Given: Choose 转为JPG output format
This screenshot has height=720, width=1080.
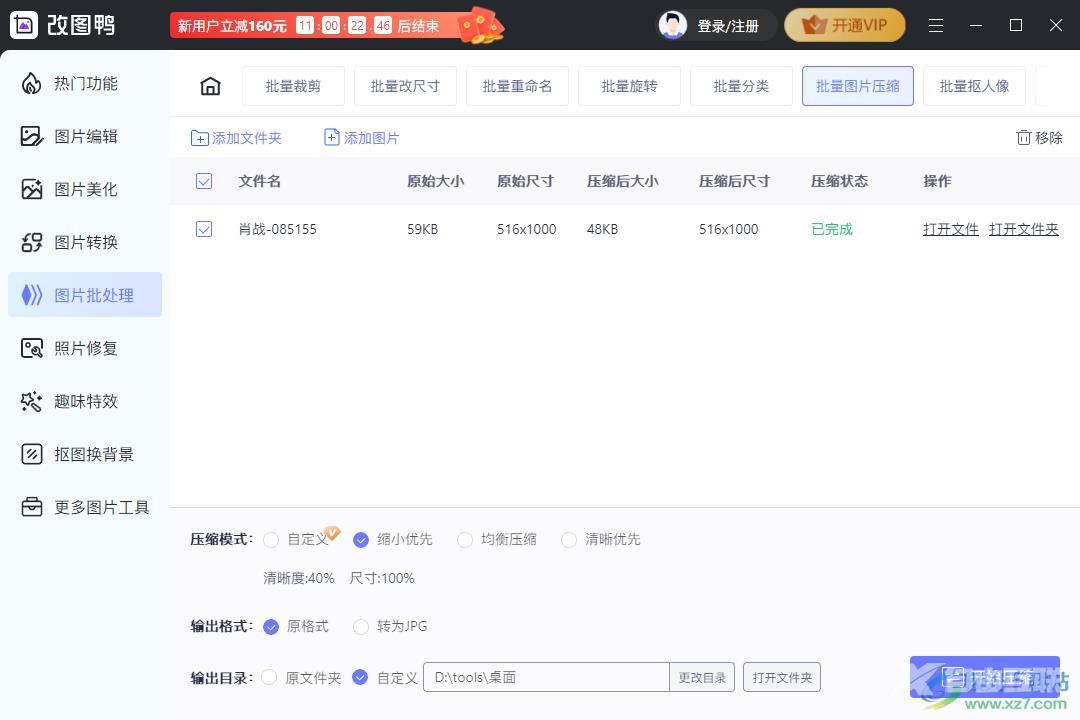Looking at the screenshot, I should click(361, 626).
